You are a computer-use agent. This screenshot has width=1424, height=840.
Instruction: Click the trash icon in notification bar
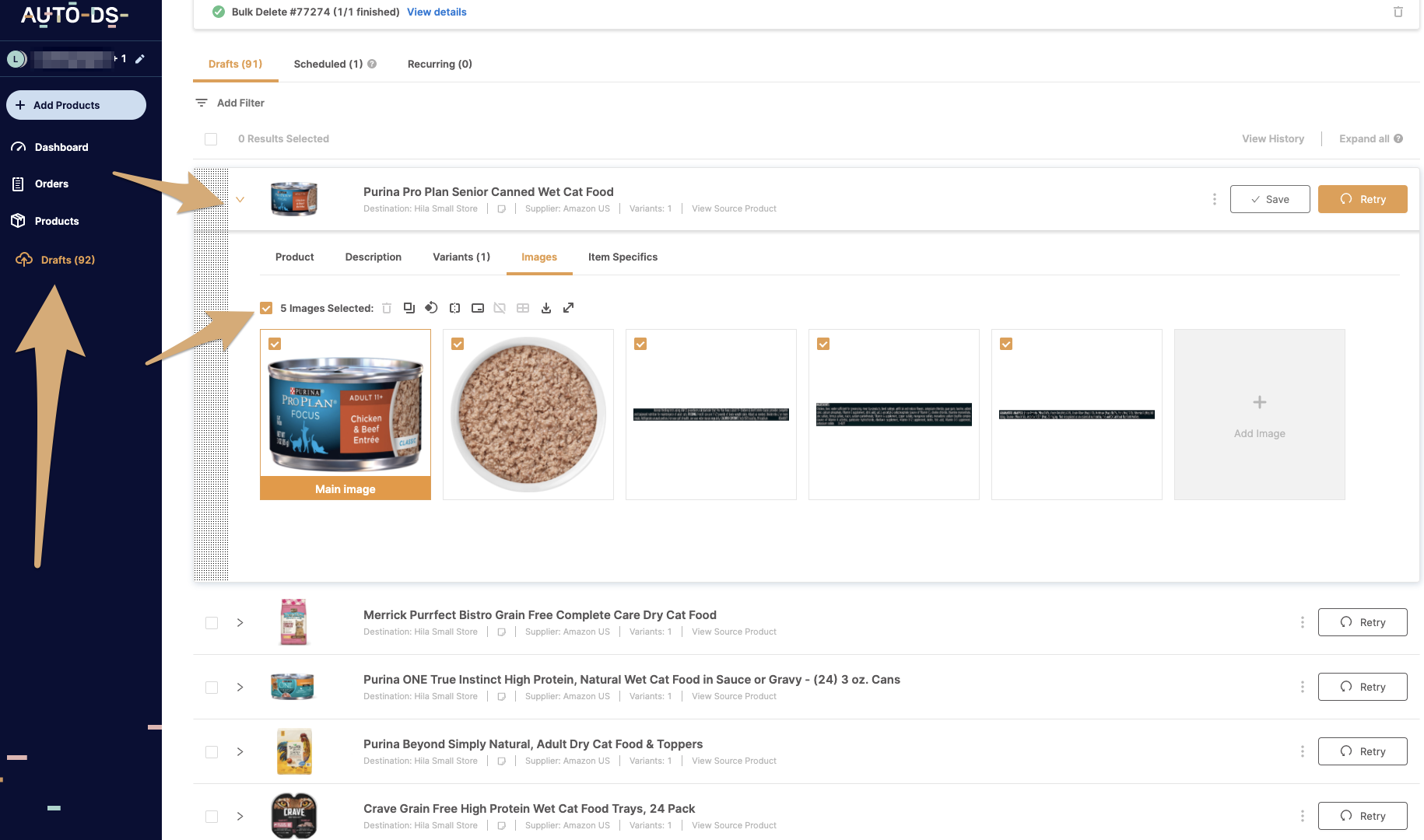pos(1398,12)
